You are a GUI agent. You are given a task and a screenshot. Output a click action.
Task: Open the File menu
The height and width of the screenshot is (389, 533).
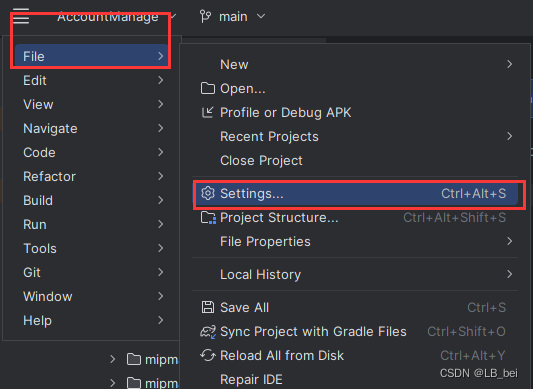point(92,56)
